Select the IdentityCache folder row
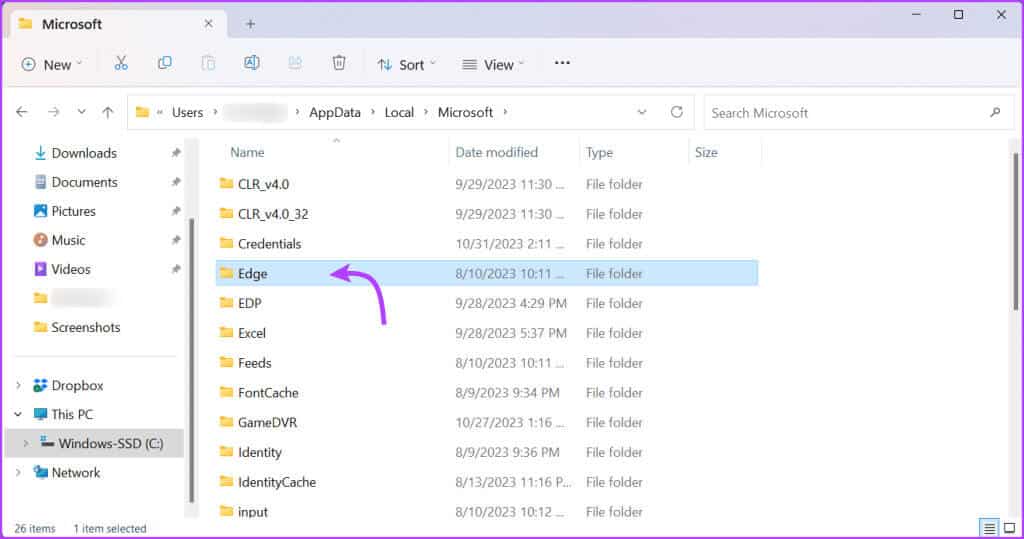Image resolution: width=1024 pixels, height=539 pixels. (487, 482)
